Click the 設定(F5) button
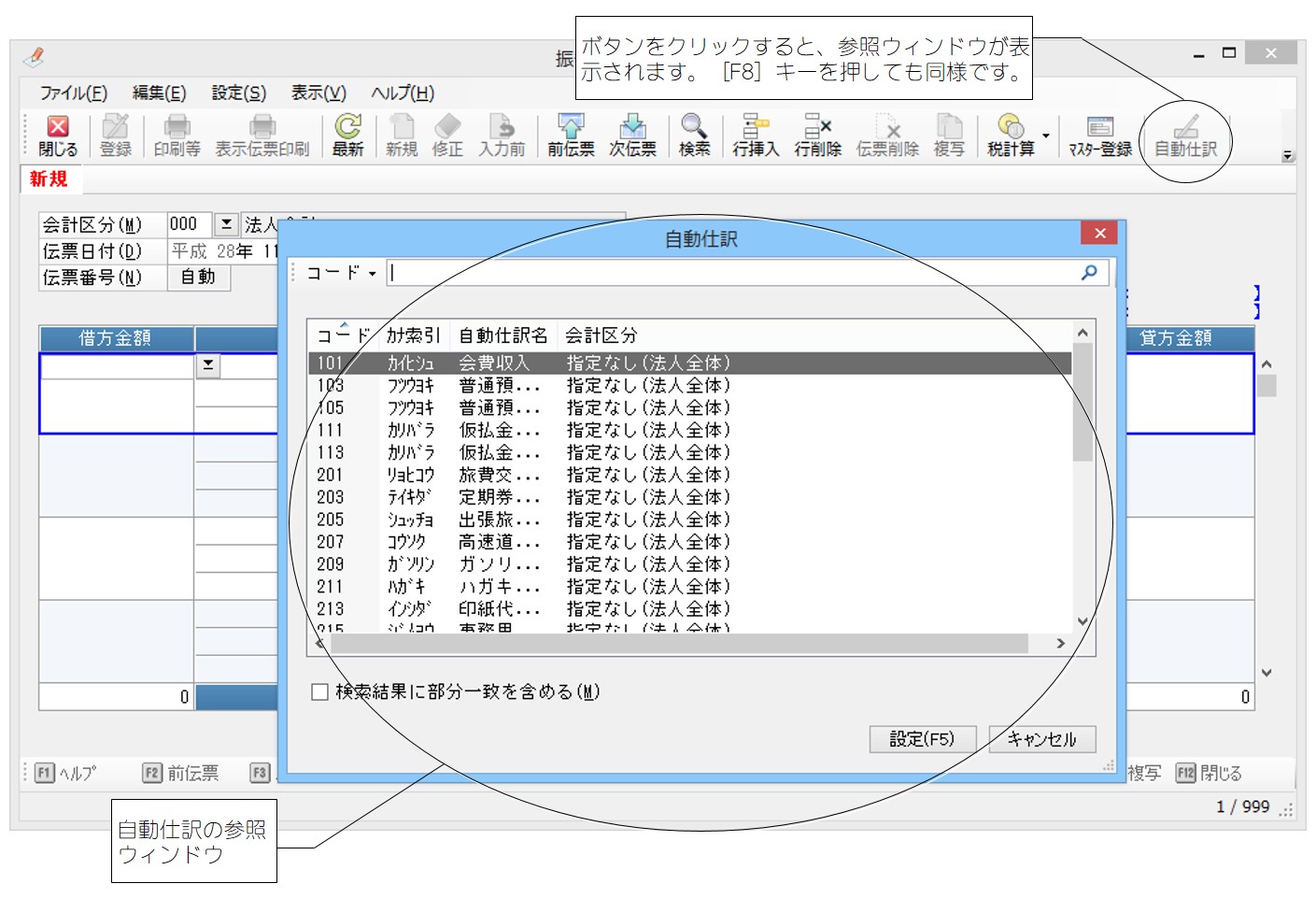 [922, 739]
